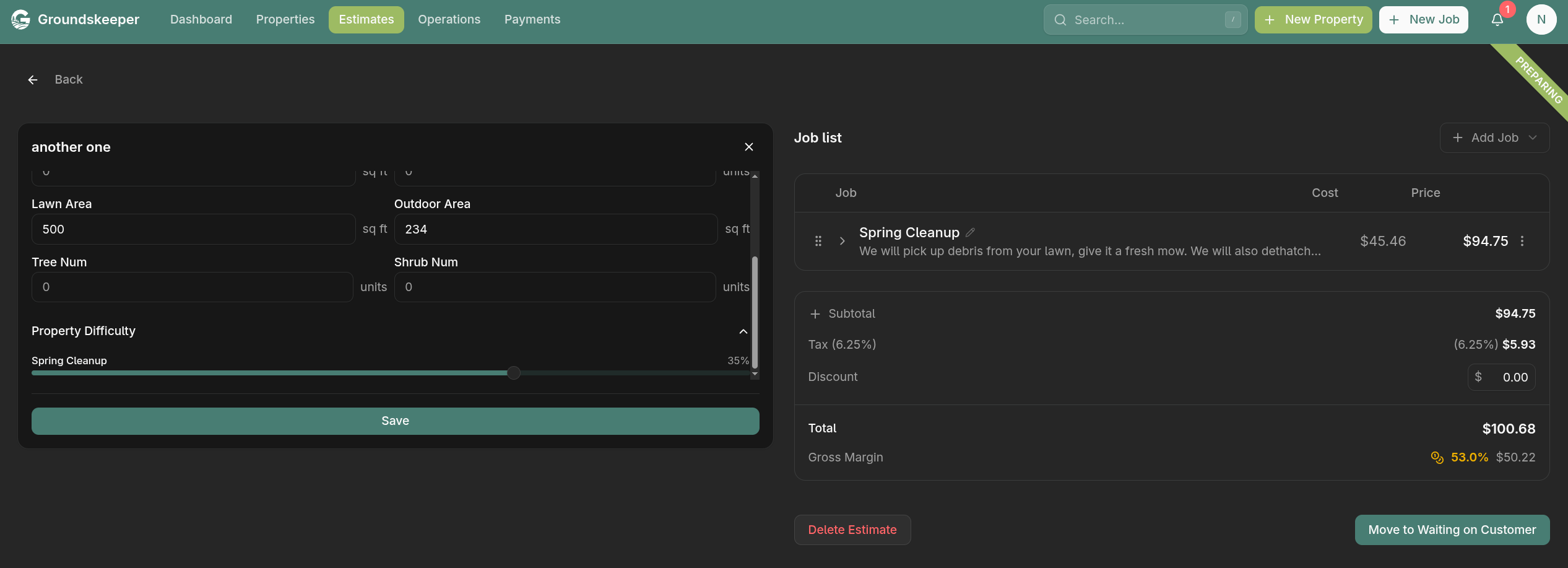The height and width of the screenshot is (568, 1568).
Task: Open the Operations tab
Action: click(449, 20)
